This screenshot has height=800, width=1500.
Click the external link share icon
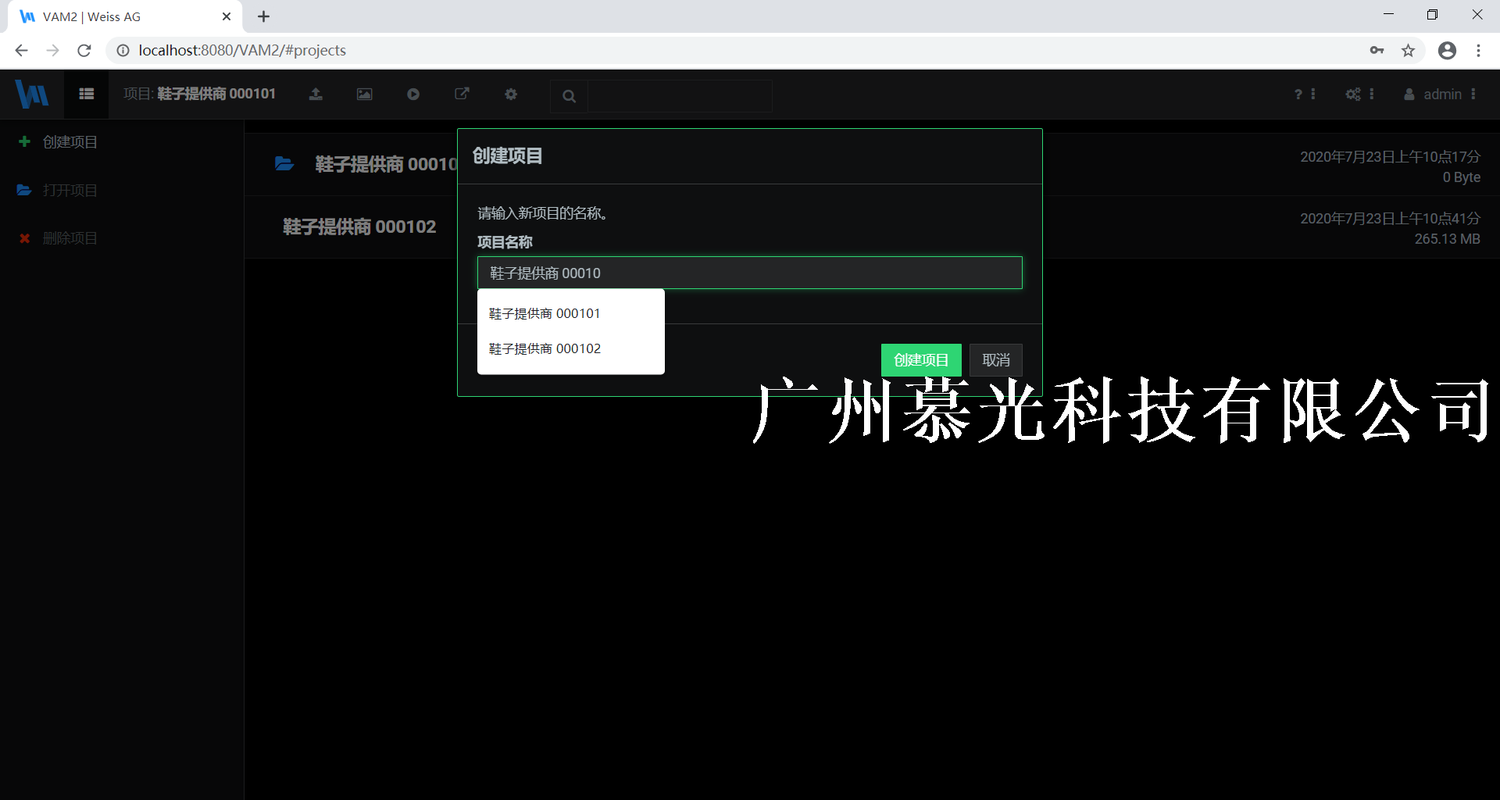[462, 94]
